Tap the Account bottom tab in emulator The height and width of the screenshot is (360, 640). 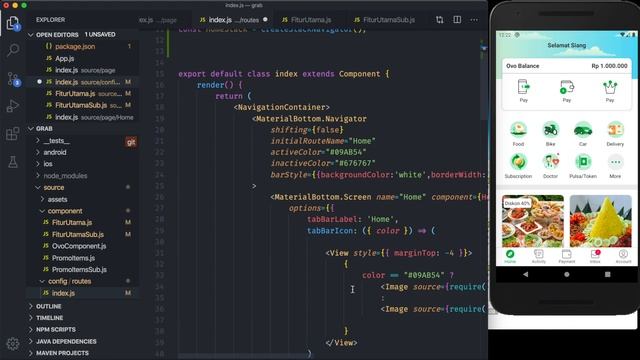click(623, 256)
